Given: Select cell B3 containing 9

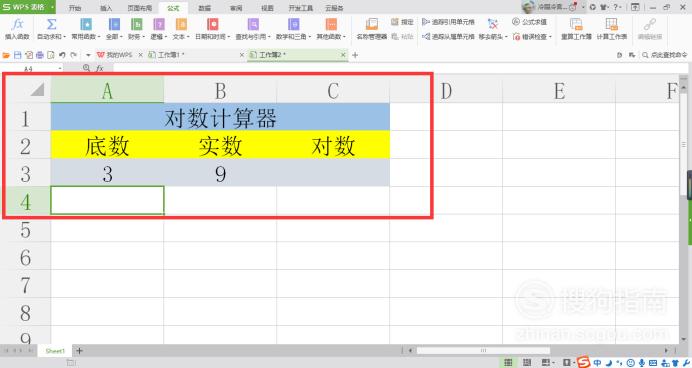Looking at the screenshot, I should (x=220, y=173).
